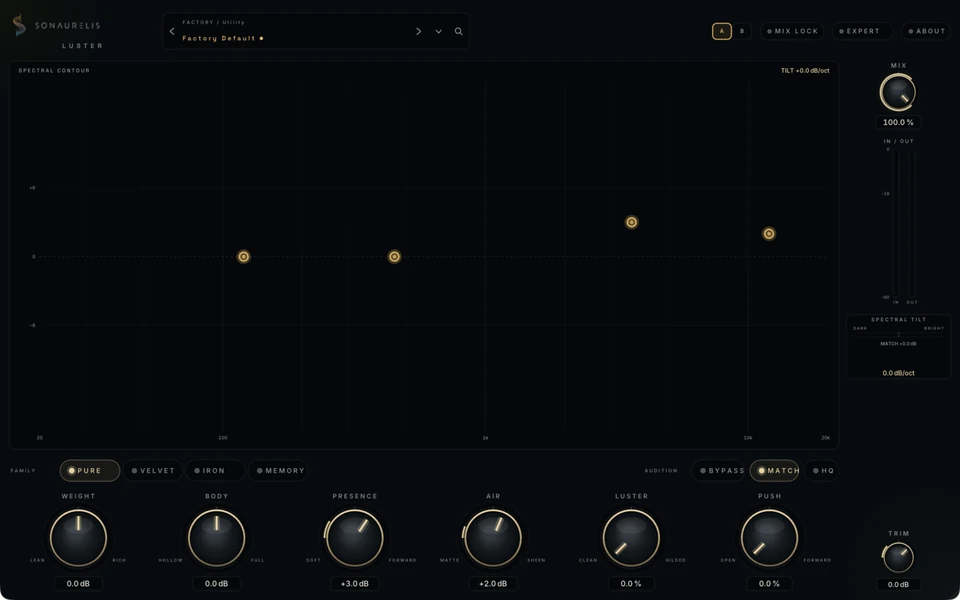Select the B comparison slot
The height and width of the screenshot is (600, 960).
pyautogui.click(x=742, y=31)
